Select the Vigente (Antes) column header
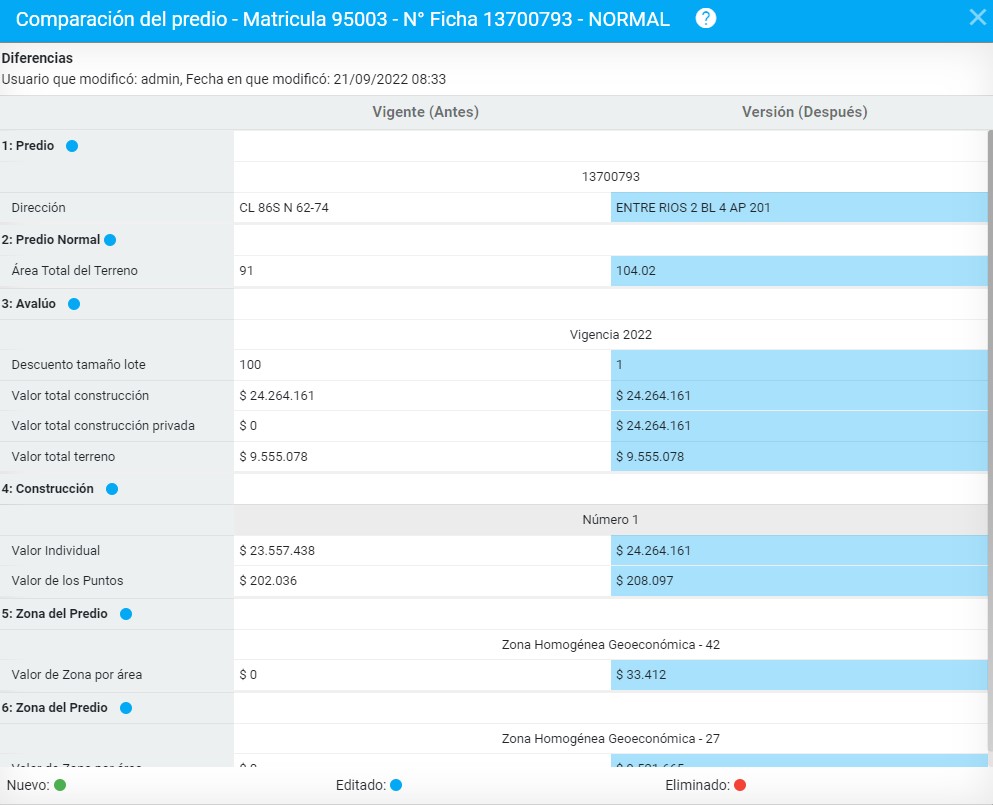Viewport: 993px width, 805px height. coord(425,112)
